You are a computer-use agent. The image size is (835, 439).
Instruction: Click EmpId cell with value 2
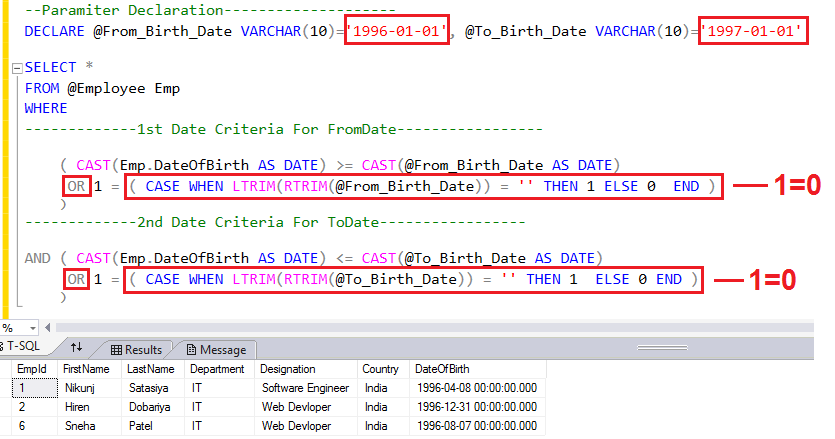(35, 407)
